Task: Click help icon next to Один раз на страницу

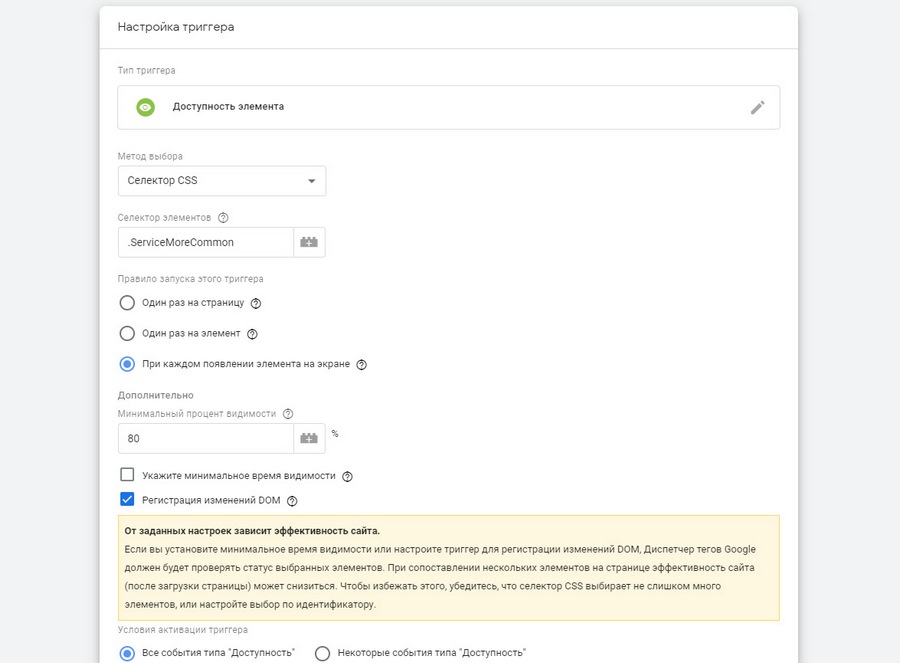Action: point(256,303)
